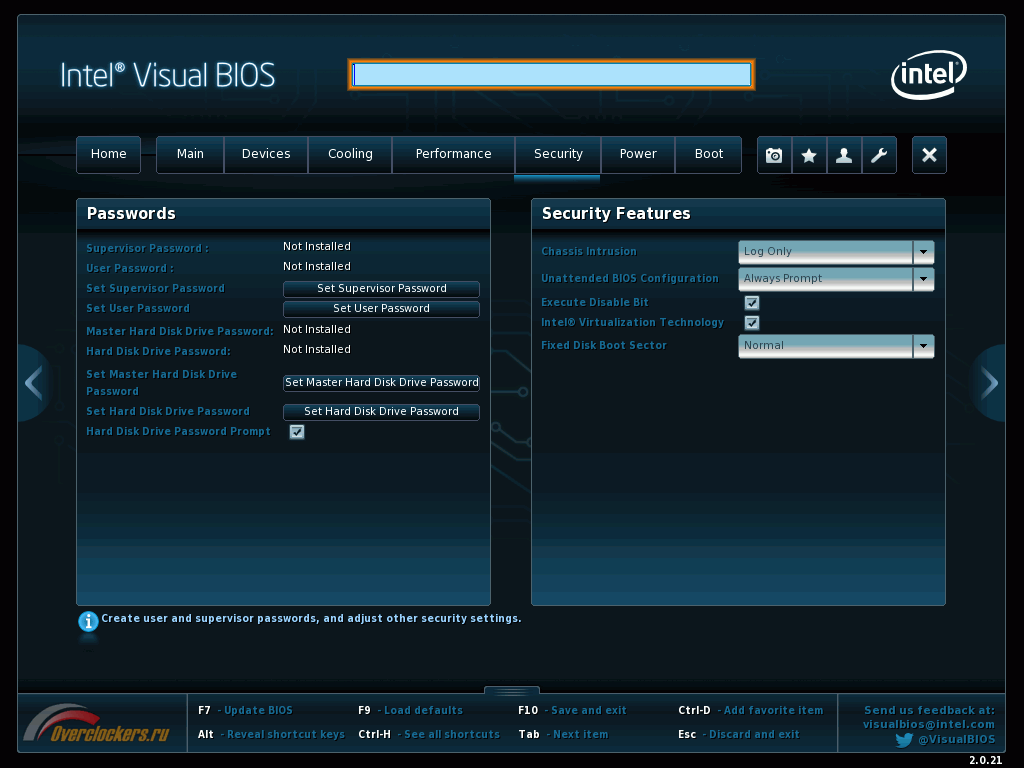Click F9 Load defaults shortcut

[411, 711]
